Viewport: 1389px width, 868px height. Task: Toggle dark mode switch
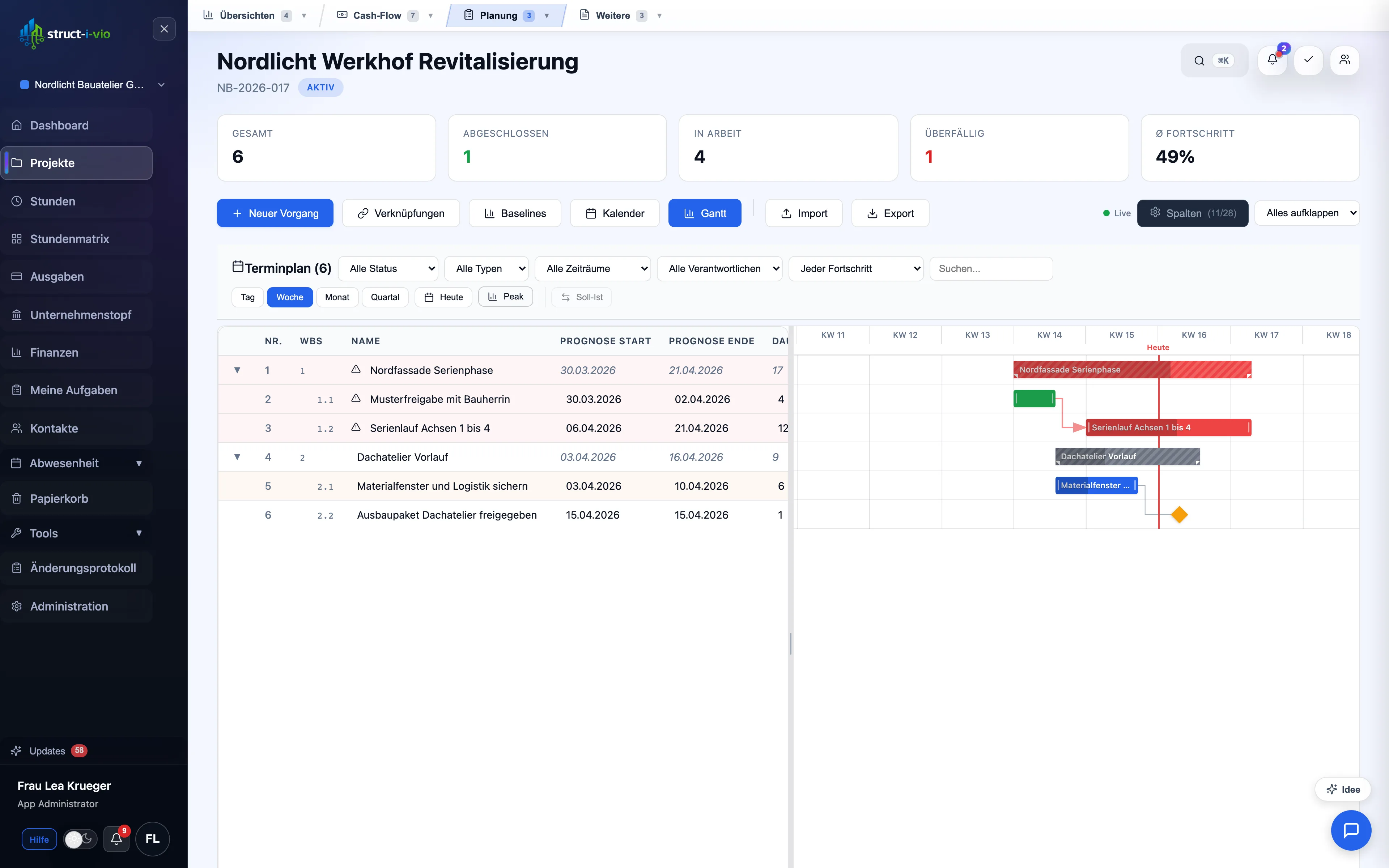[x=80, y=839]
